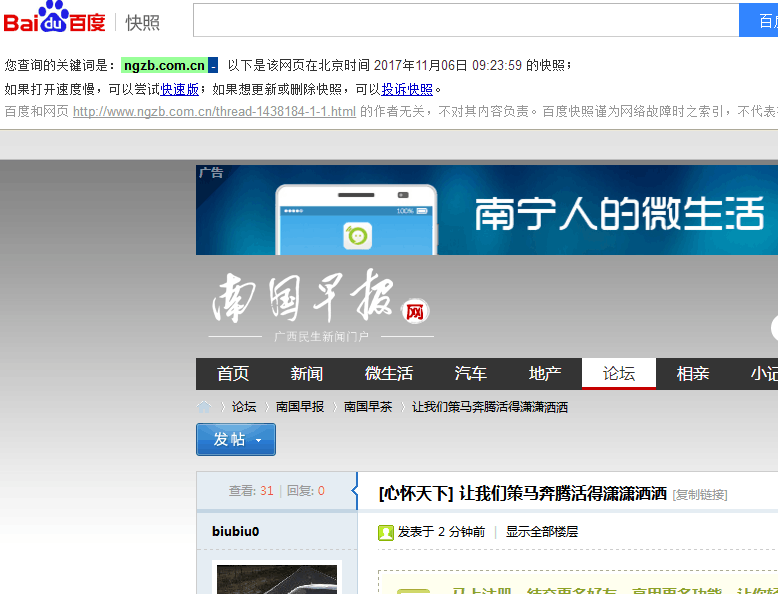
Task: Open the 相亲 navigation item
Action: [693, 373]
